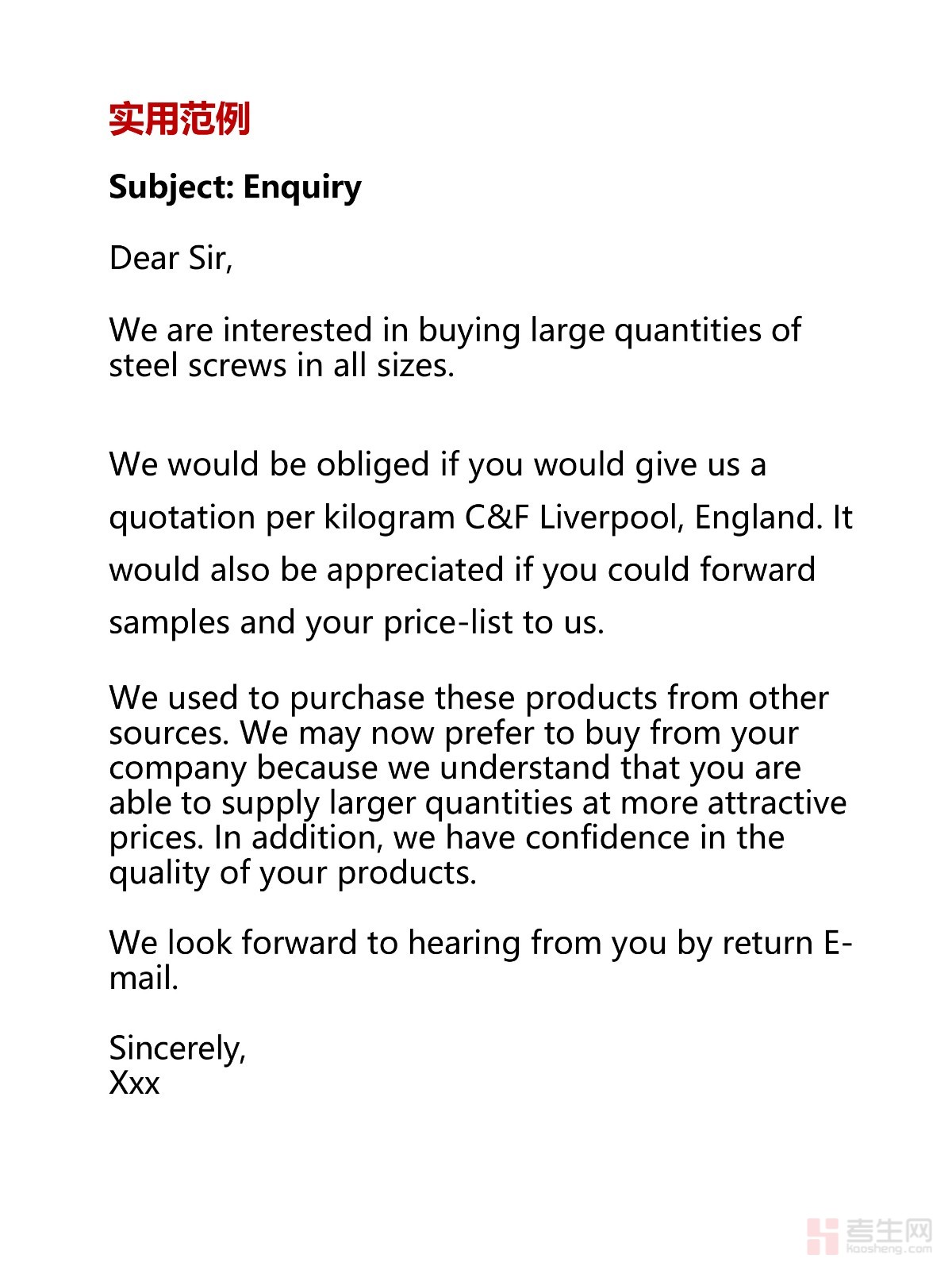Click the word 'sources' in third paragraph
Screen dimensions: 952x1270
pos(168,733)
